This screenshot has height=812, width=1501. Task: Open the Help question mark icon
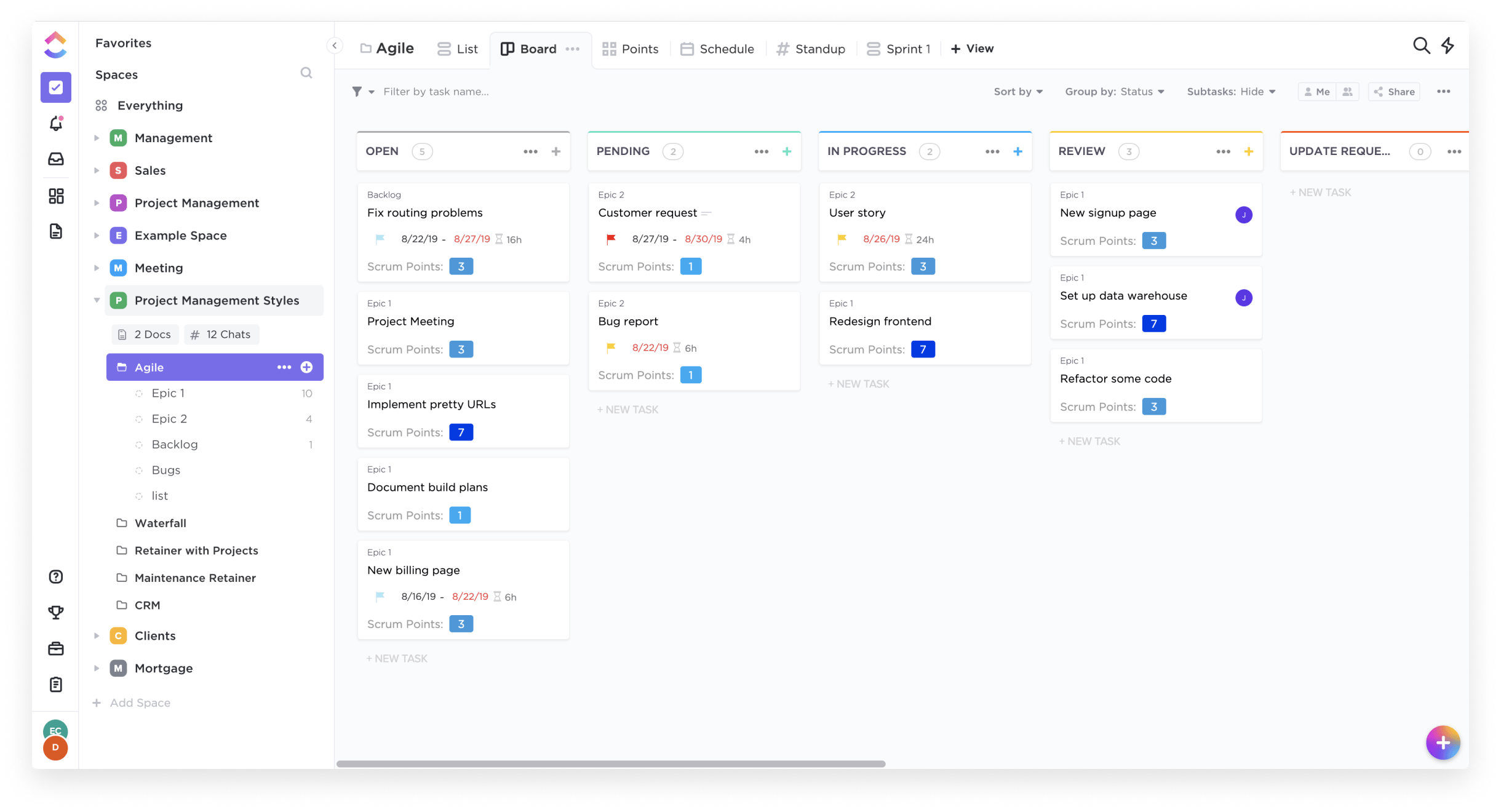tap(55, 576)
